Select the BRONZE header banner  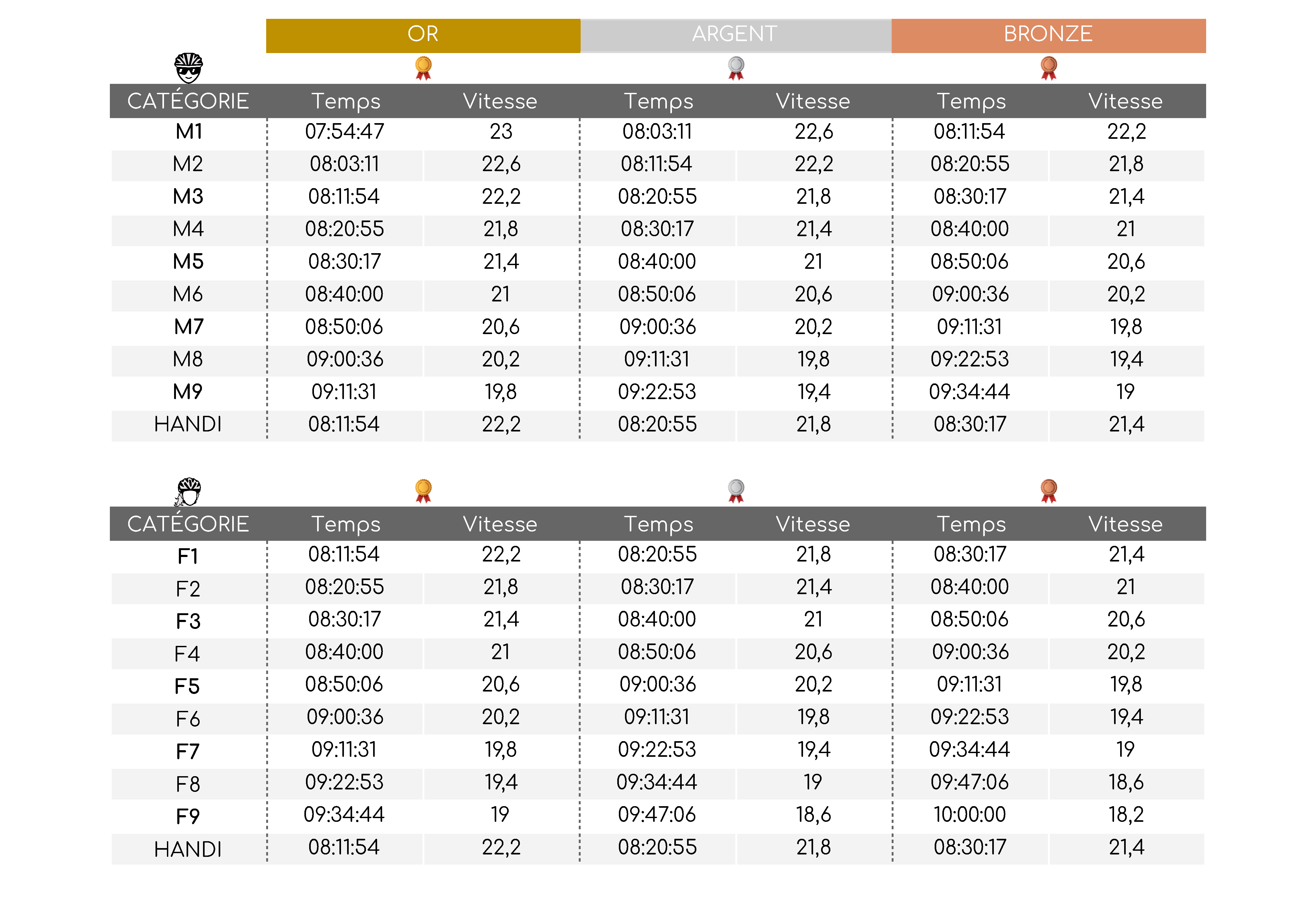point(1048,34)
